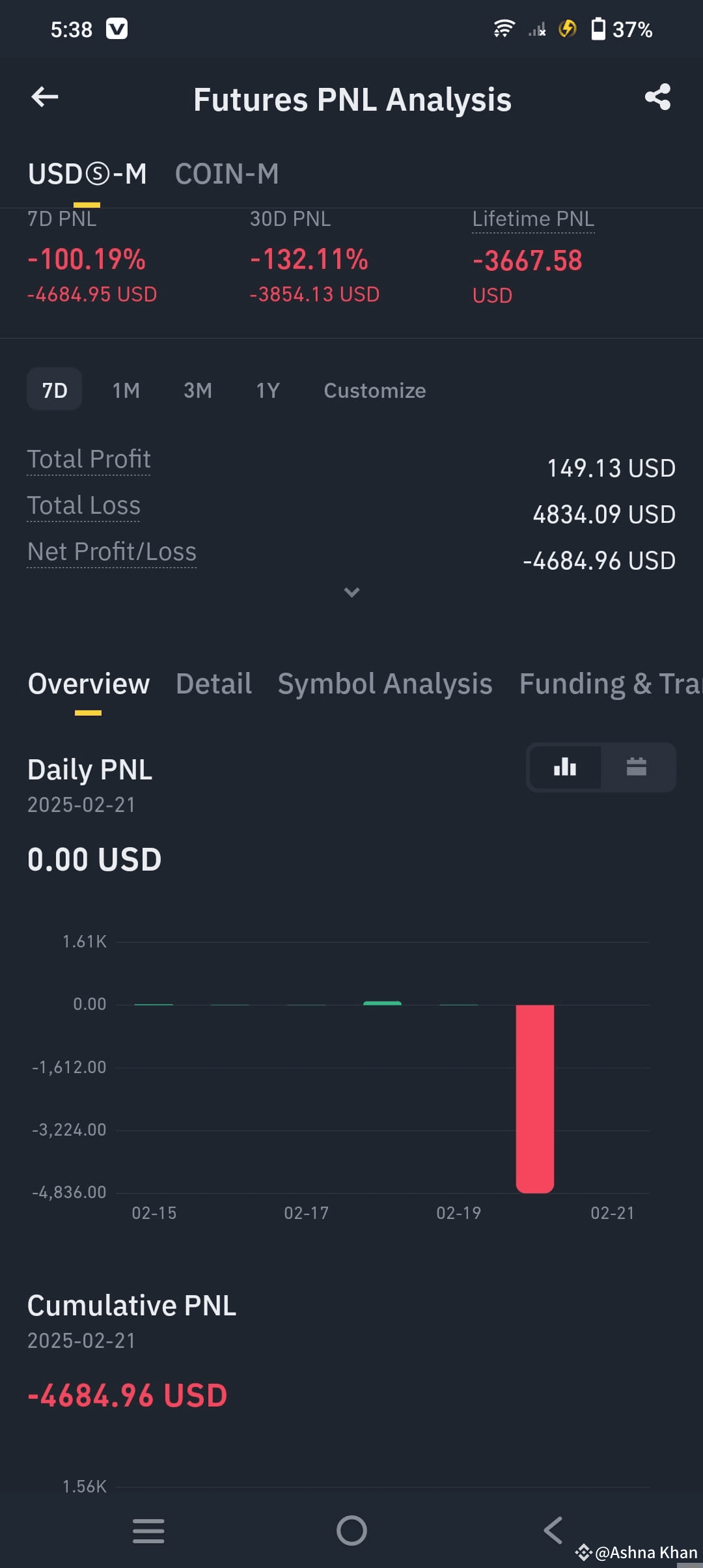Open the Detail tab
Screen dimensions: 703x1568
point(214,684)
